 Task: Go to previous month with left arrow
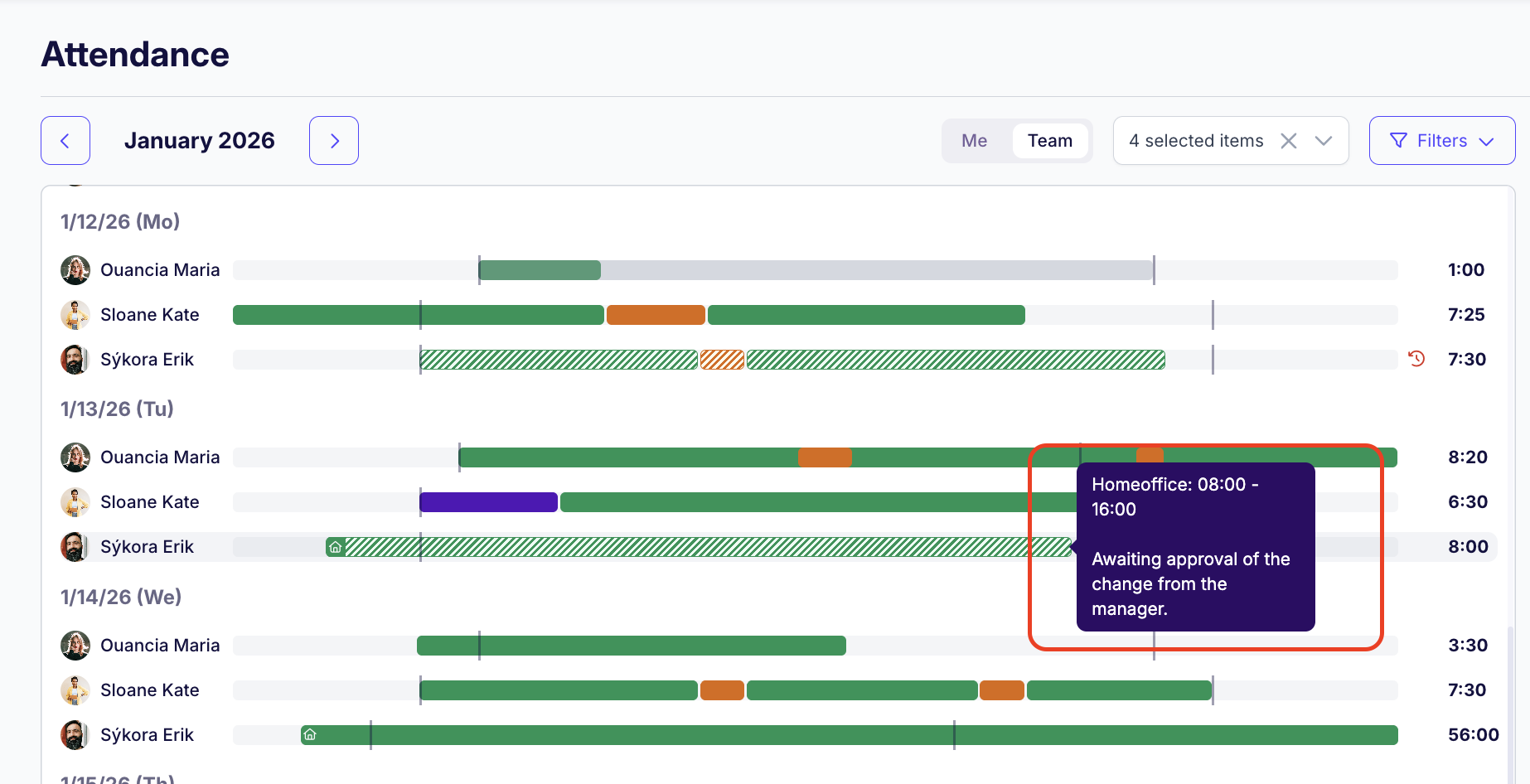tap(65, 141)
